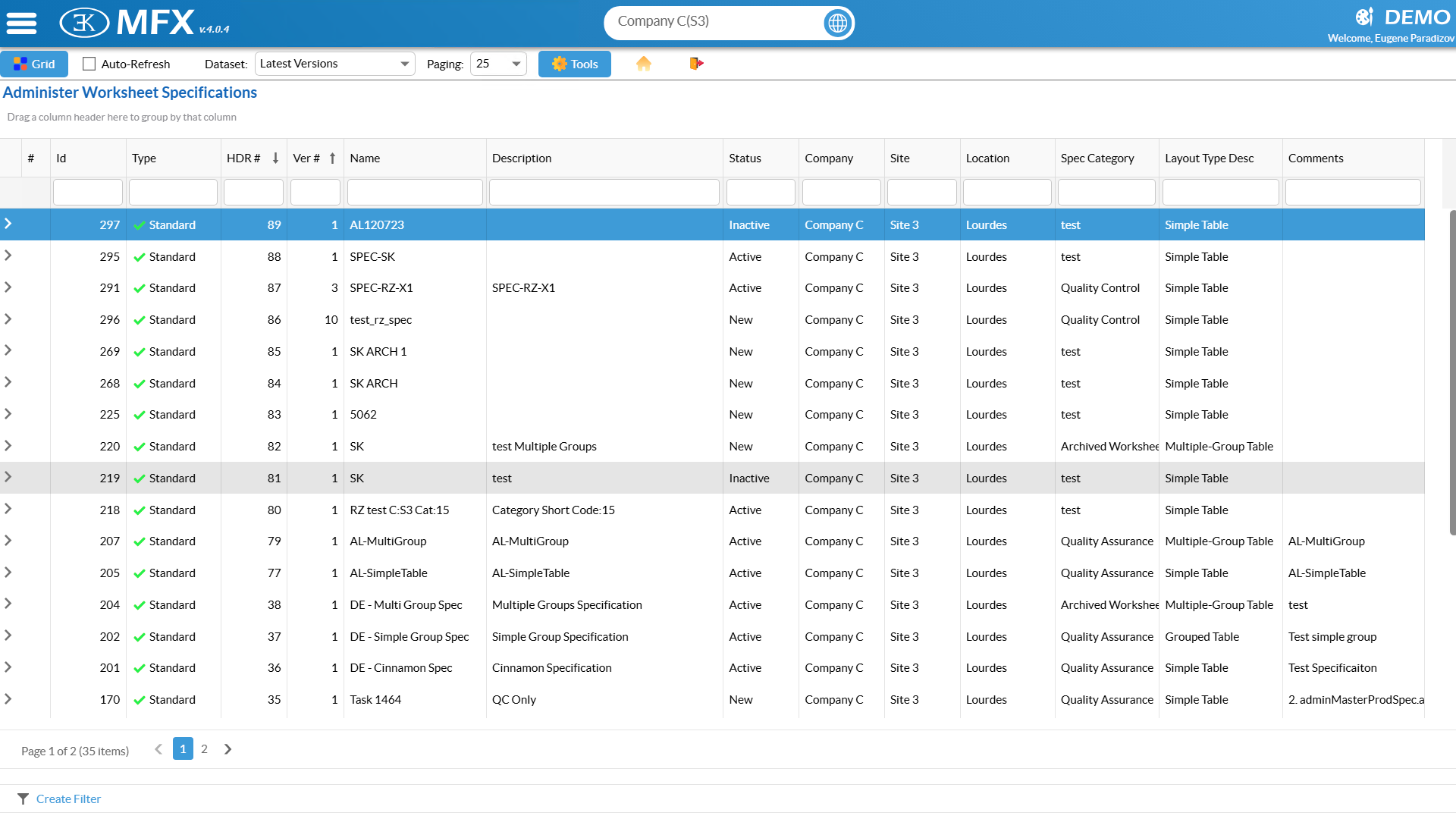Image resolution: width=1456 pixels, height=819 pixels.
Task: Select 'QC Only' description cell
Action: [604, 700]
